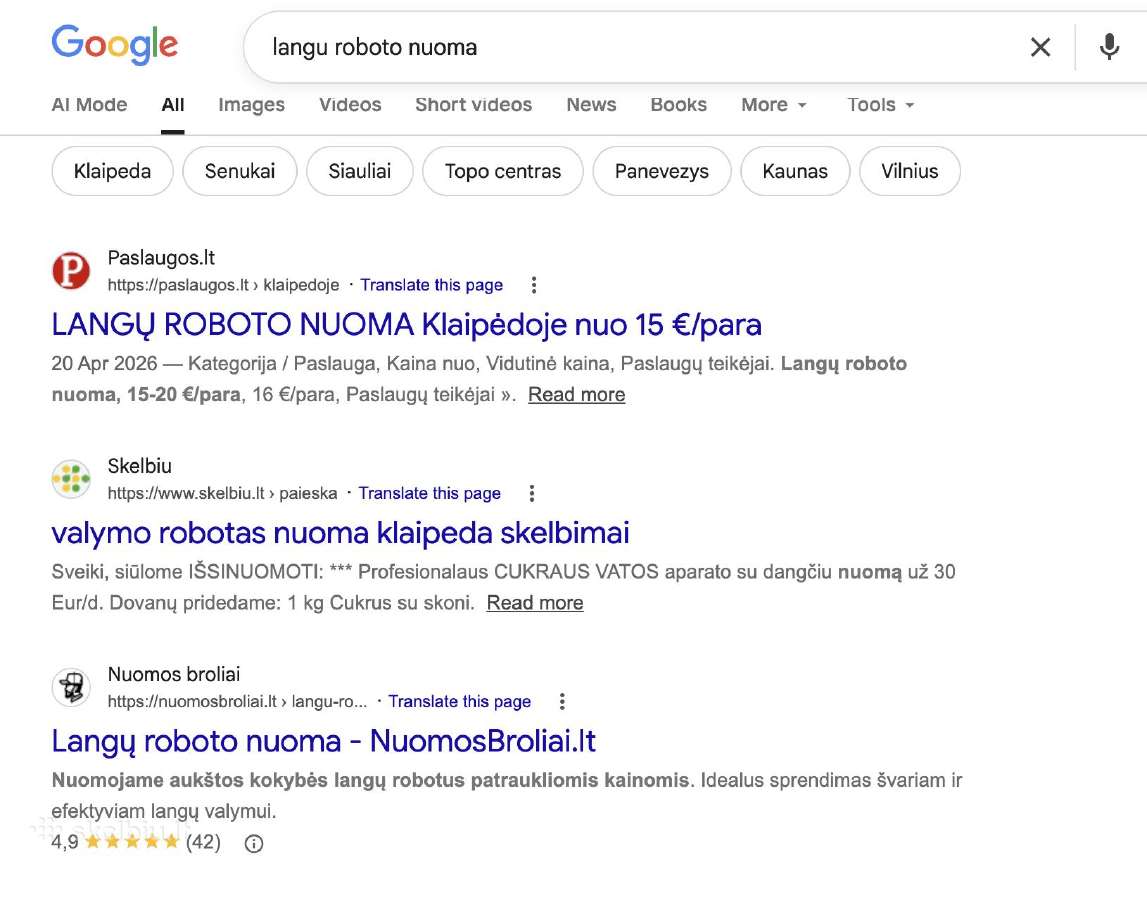1147x900 pixels.
Task: Click the Google logo
Action: point(115,45)
